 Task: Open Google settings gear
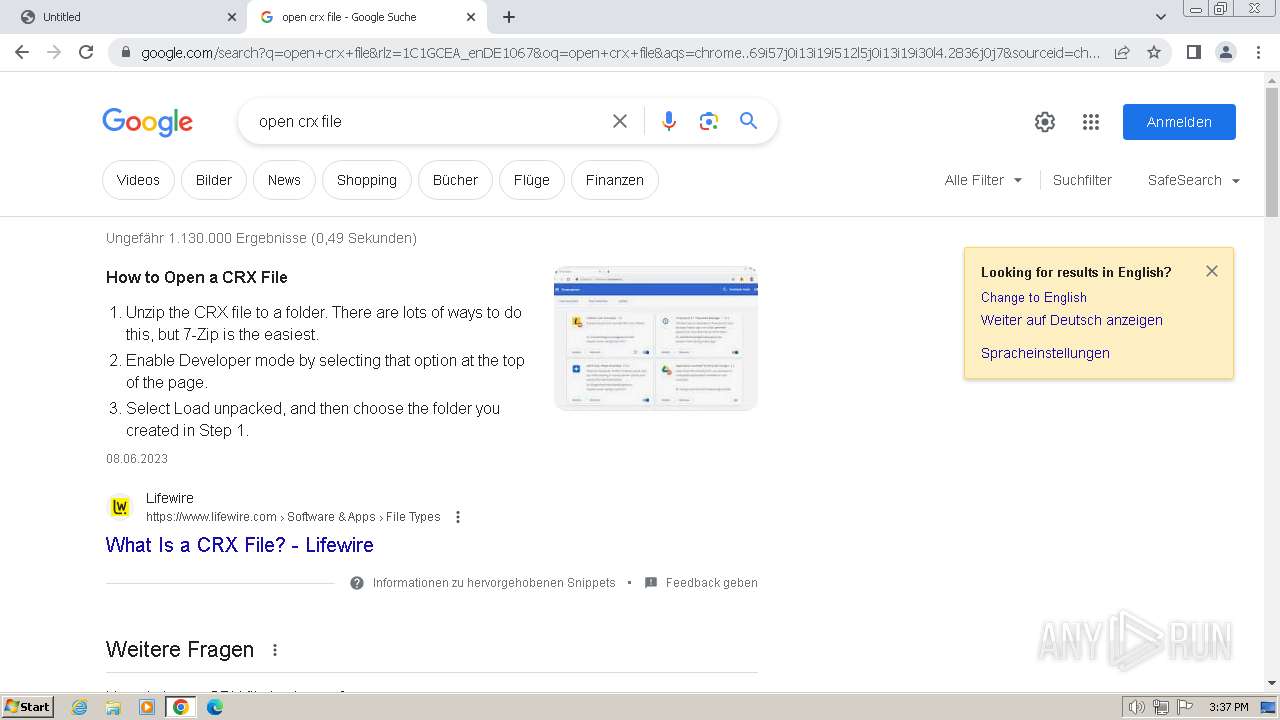pos(1045,122)
